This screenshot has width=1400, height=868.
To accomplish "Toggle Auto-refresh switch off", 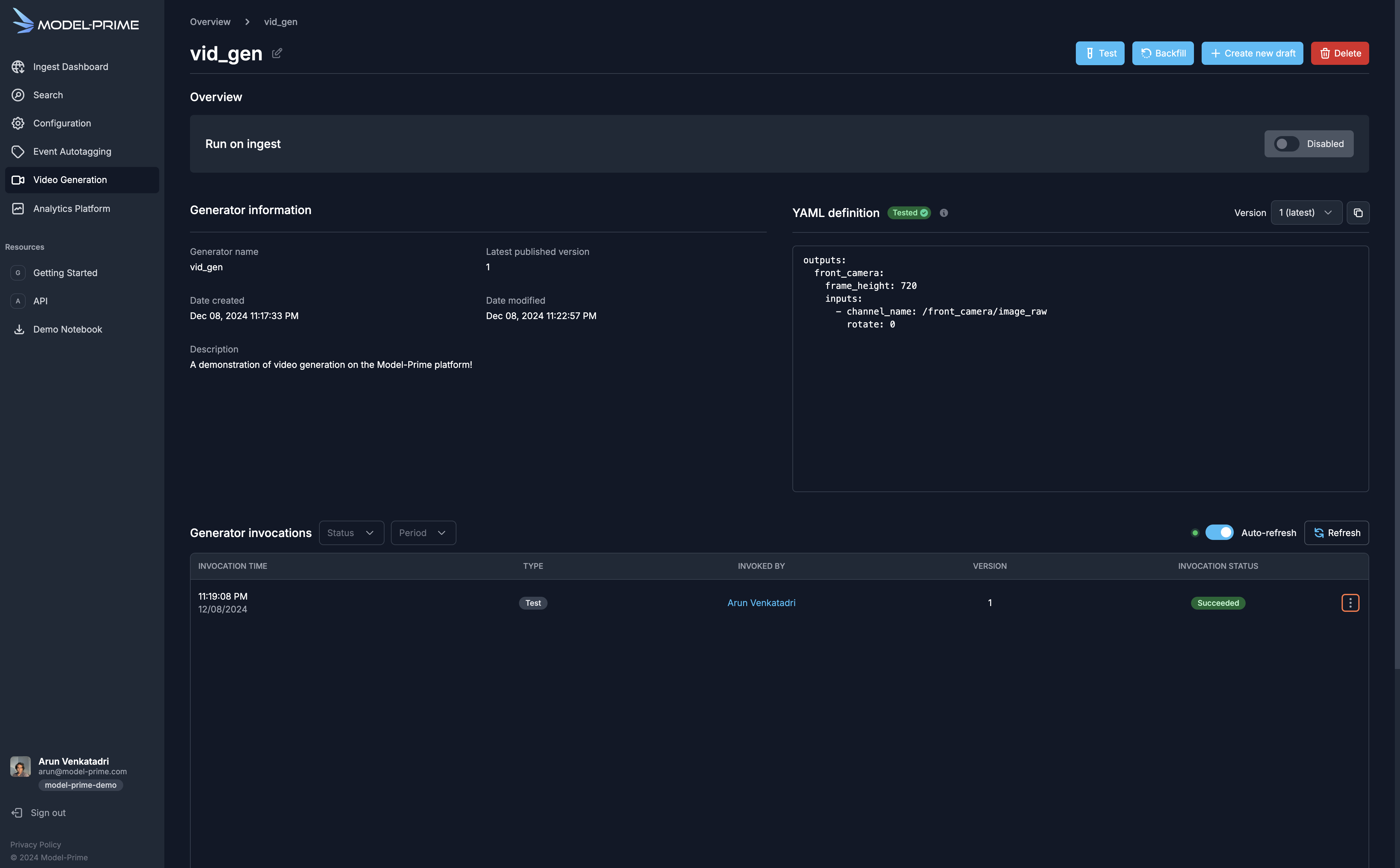I will pos(1219,533).
